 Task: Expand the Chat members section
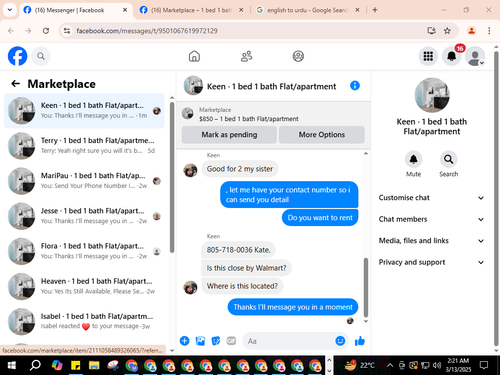[x=431, y=219]
